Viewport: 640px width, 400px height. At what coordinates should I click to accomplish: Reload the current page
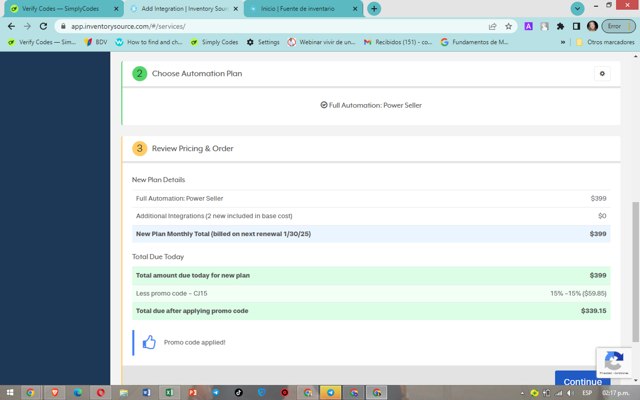click(x=43, y=26)
